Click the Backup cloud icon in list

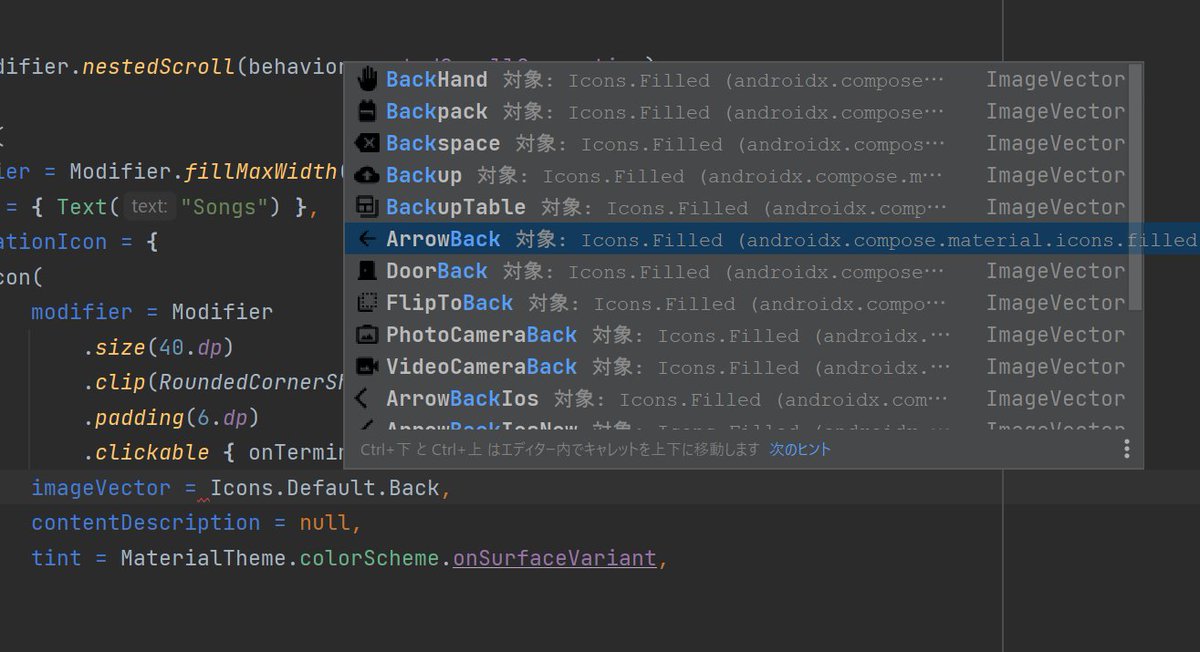click(367, 176)
